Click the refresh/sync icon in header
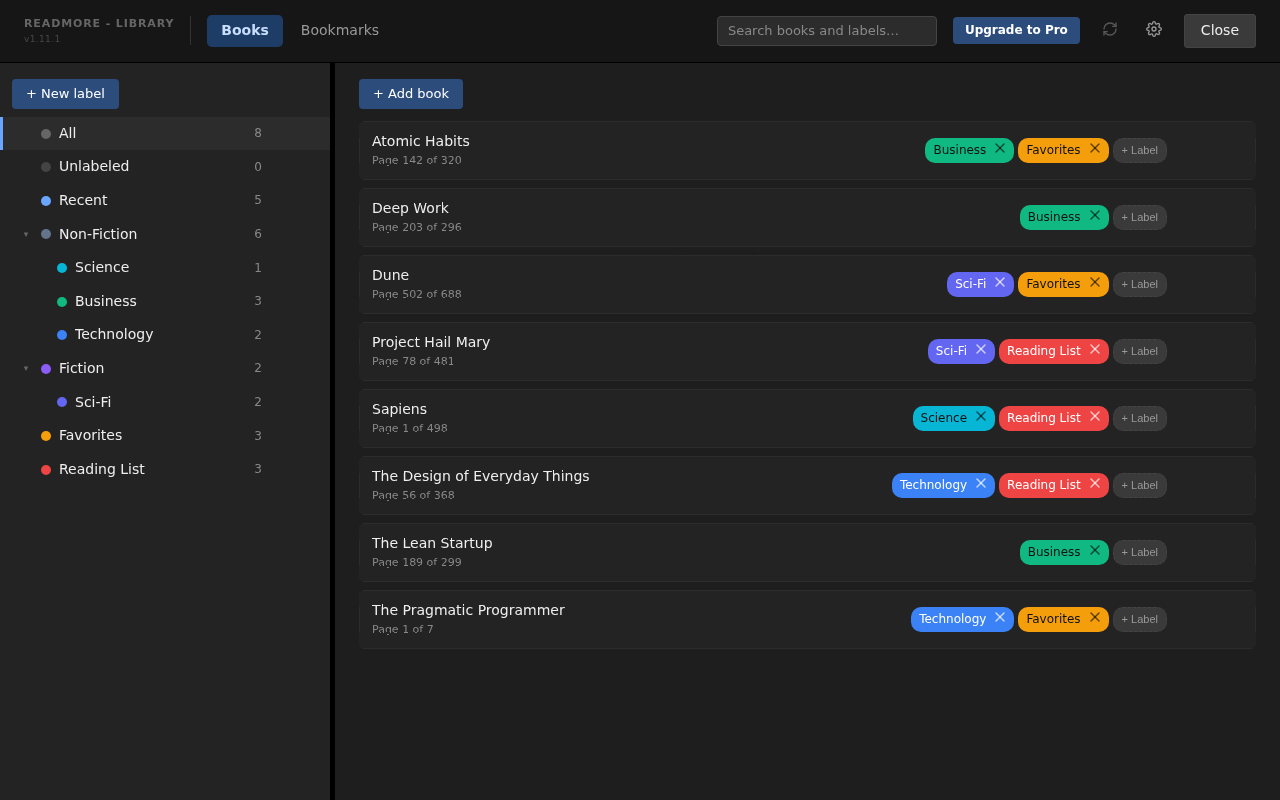Screen dimensions: 1280x800 pyautogui.click(x=1110, y=30)
